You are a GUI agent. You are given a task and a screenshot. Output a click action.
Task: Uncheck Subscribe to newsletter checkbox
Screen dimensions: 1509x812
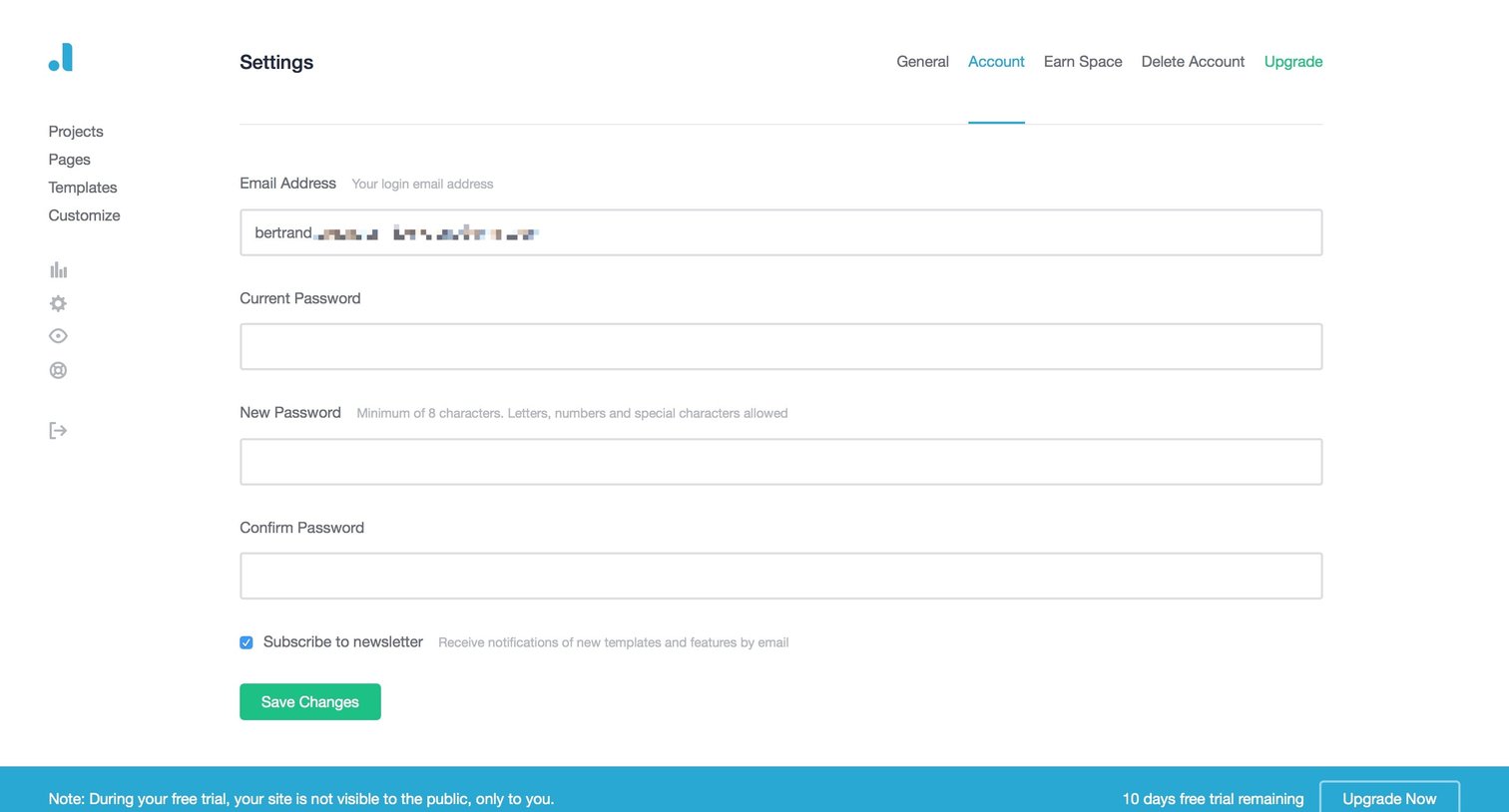247,642
